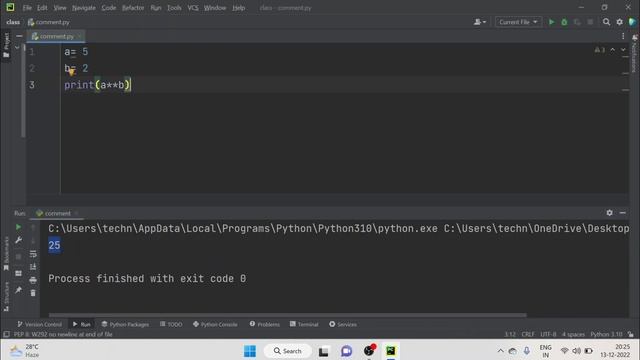
Task: Toggle read-only lock icon in status bar
Action: (x=631, y=334)
